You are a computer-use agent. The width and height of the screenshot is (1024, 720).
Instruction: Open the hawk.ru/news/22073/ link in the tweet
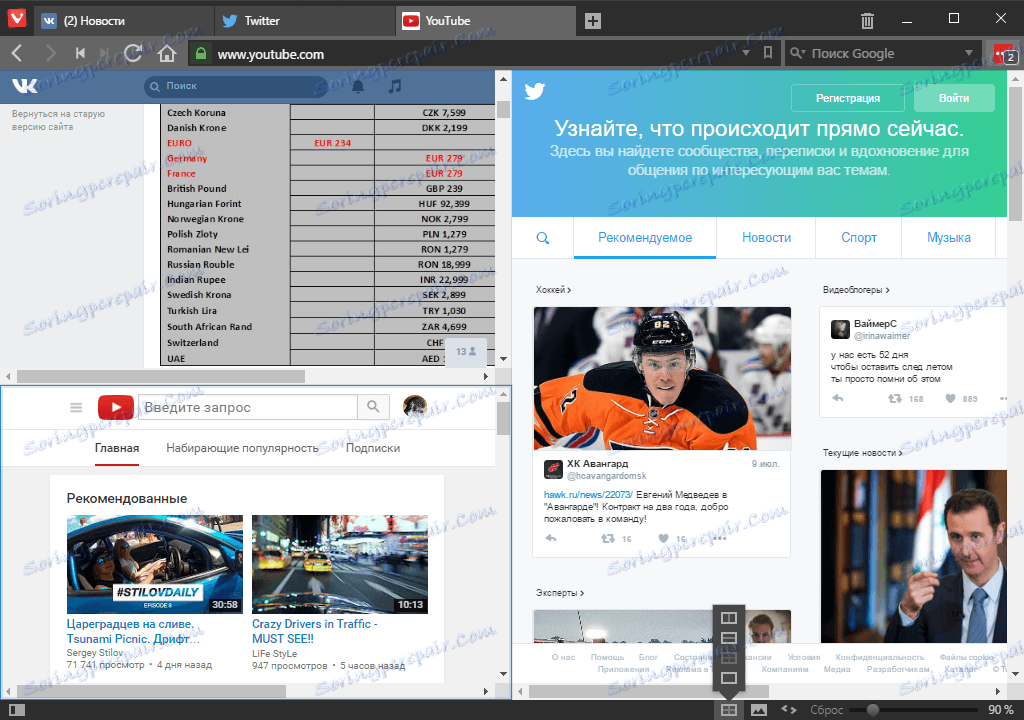588,495
